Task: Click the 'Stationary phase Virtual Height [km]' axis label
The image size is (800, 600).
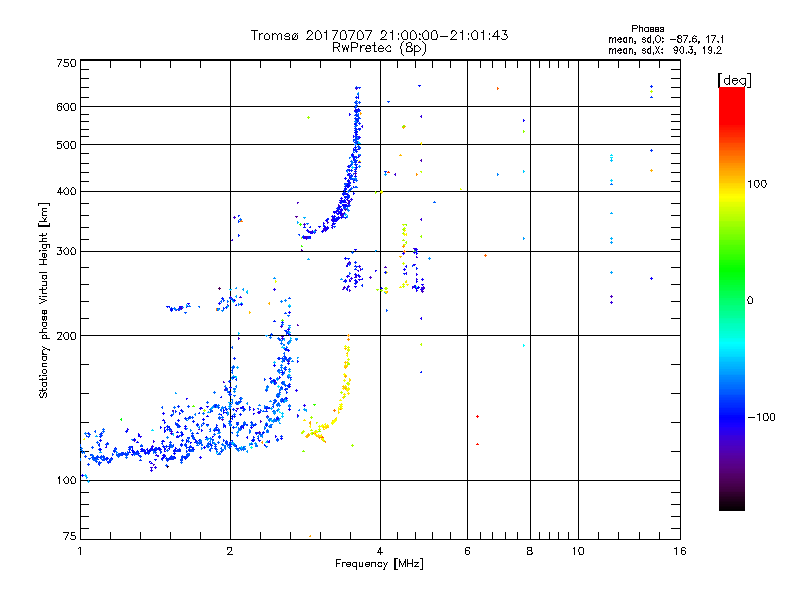Action: click(44, 300)
